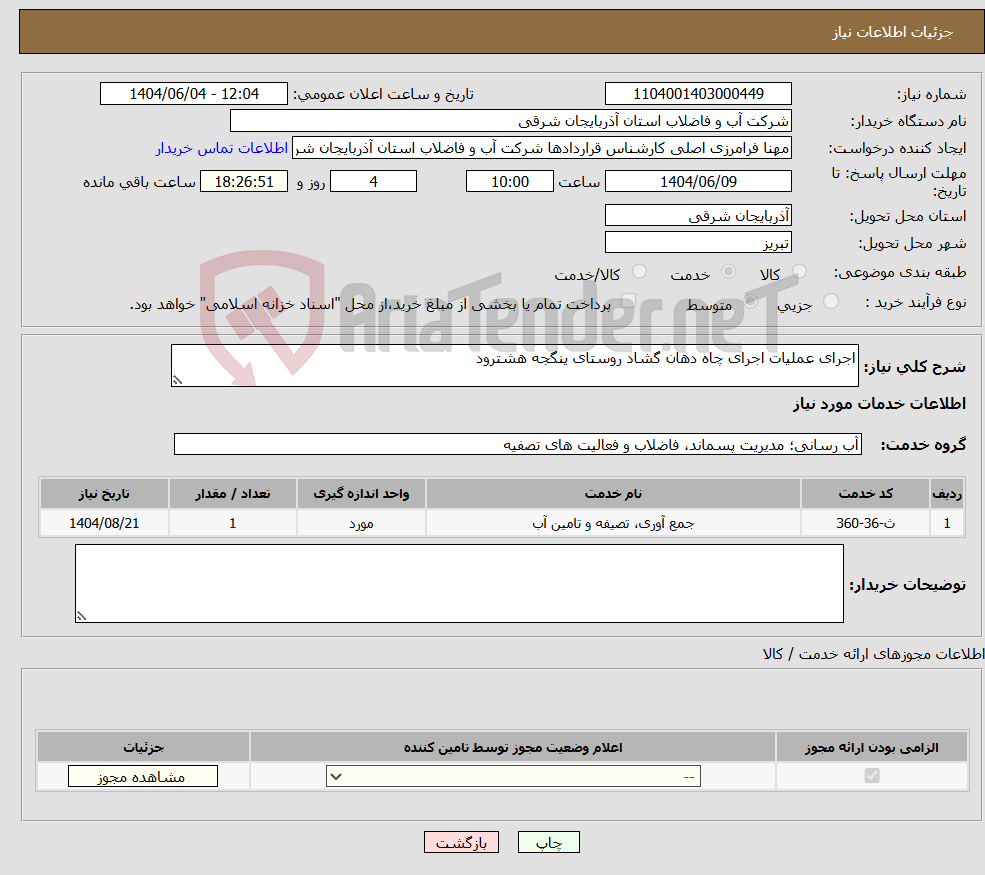Select the خدمت radio option

(x=729, y=271)
